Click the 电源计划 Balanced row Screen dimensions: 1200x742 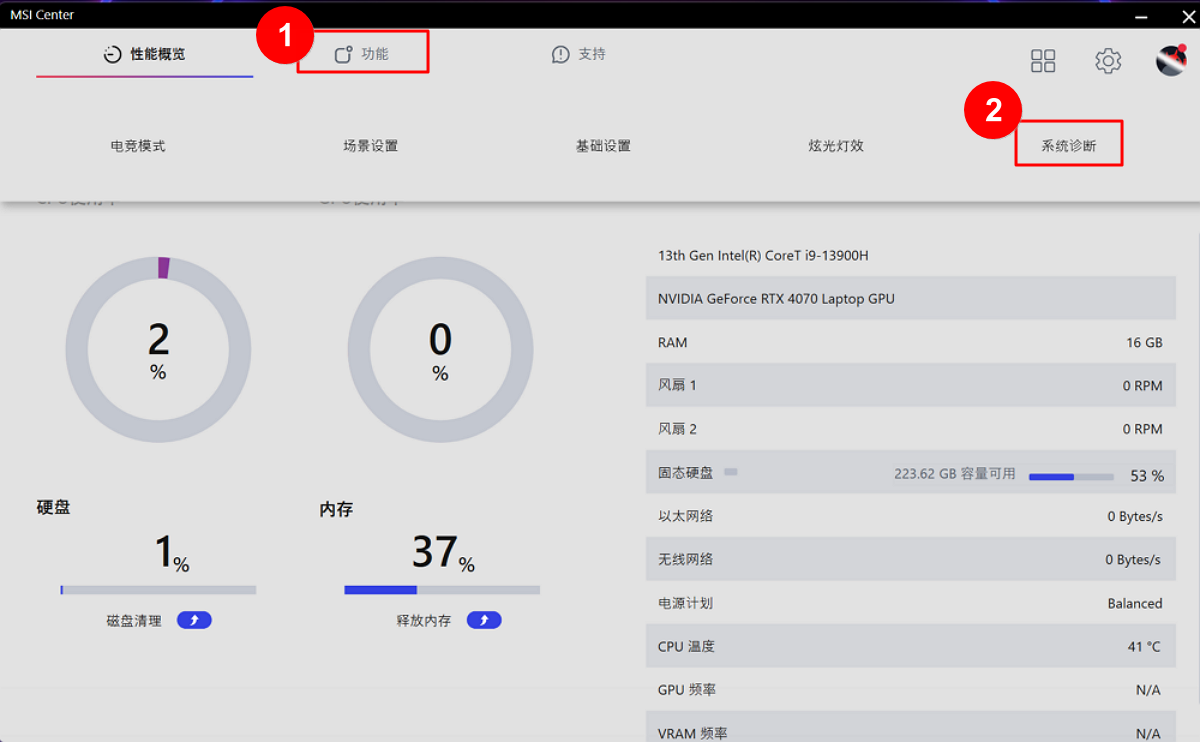click(910, 603)
